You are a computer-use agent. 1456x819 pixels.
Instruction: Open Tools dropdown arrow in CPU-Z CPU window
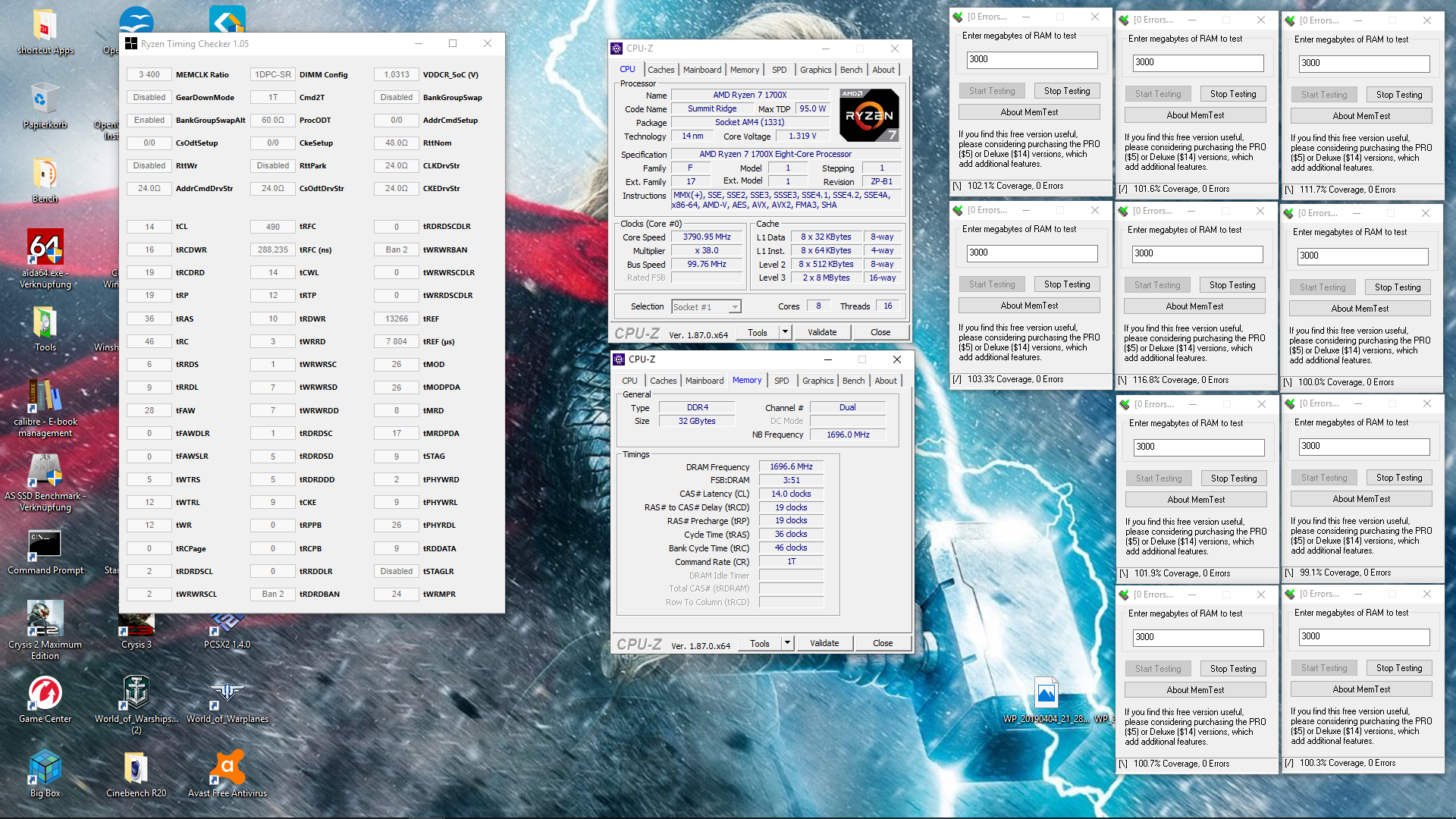[x=785, y=332]
